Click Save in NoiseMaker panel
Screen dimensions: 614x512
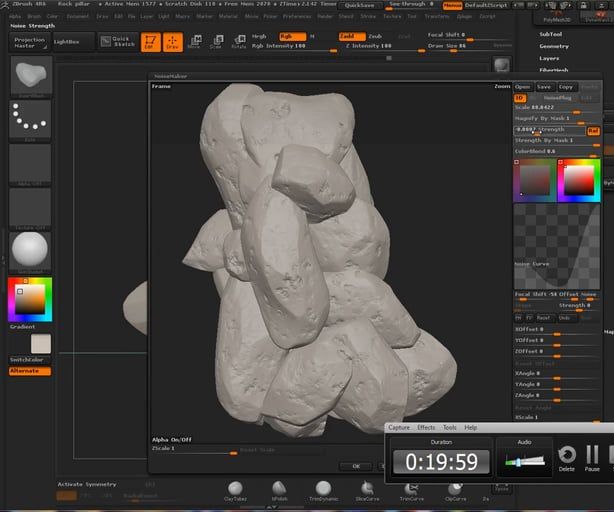pos(544,87)
